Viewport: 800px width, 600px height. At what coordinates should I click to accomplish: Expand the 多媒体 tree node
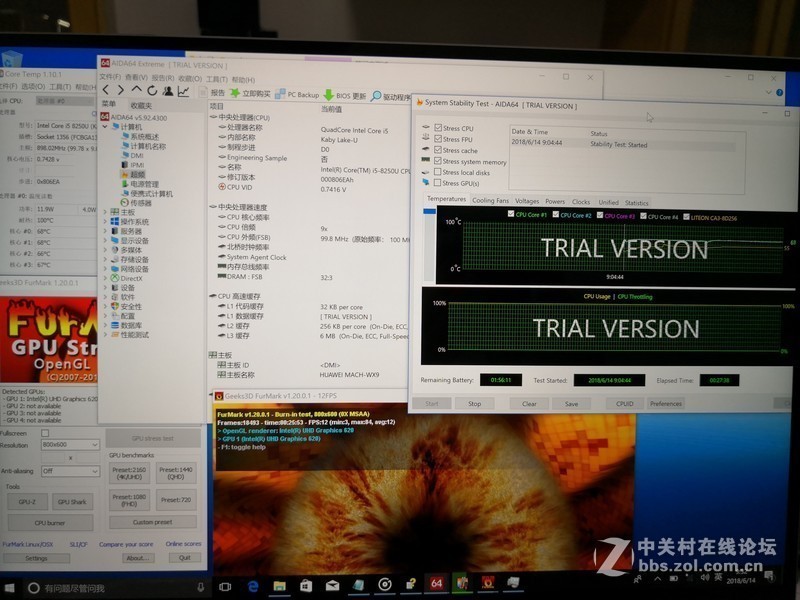click(105, 249)
